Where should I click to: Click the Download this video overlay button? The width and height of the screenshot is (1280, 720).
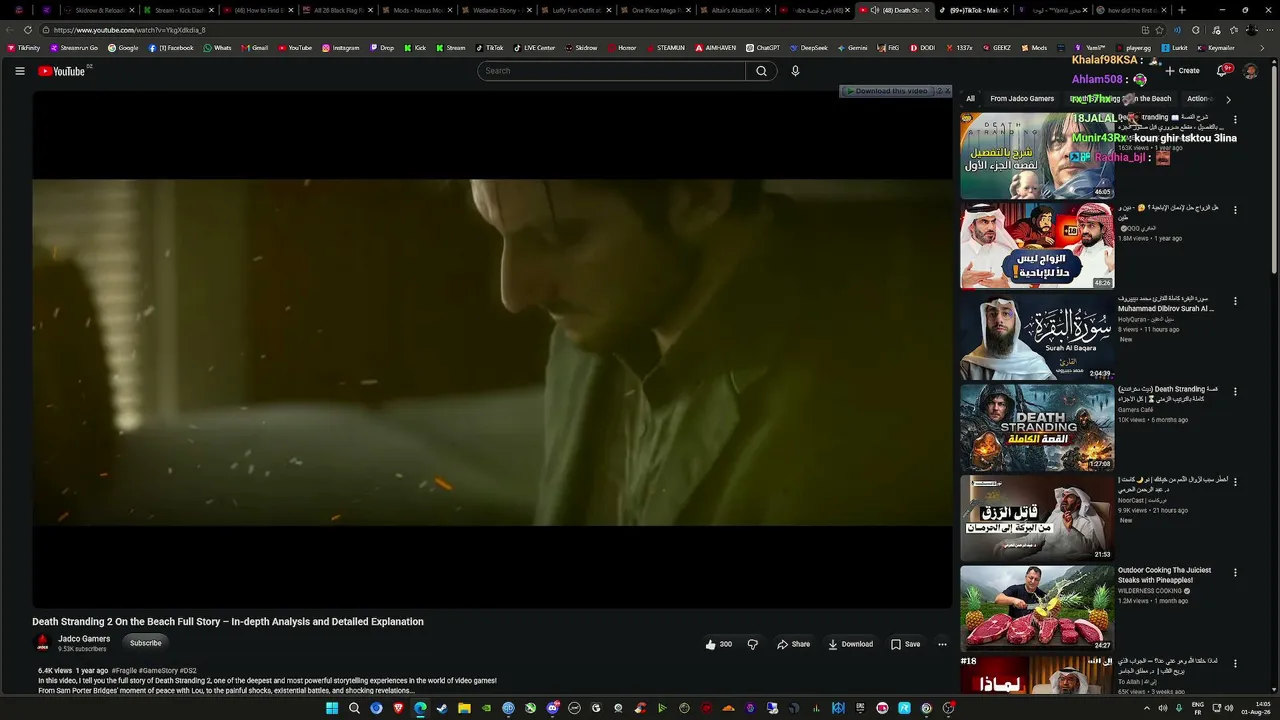pos(887,91)
